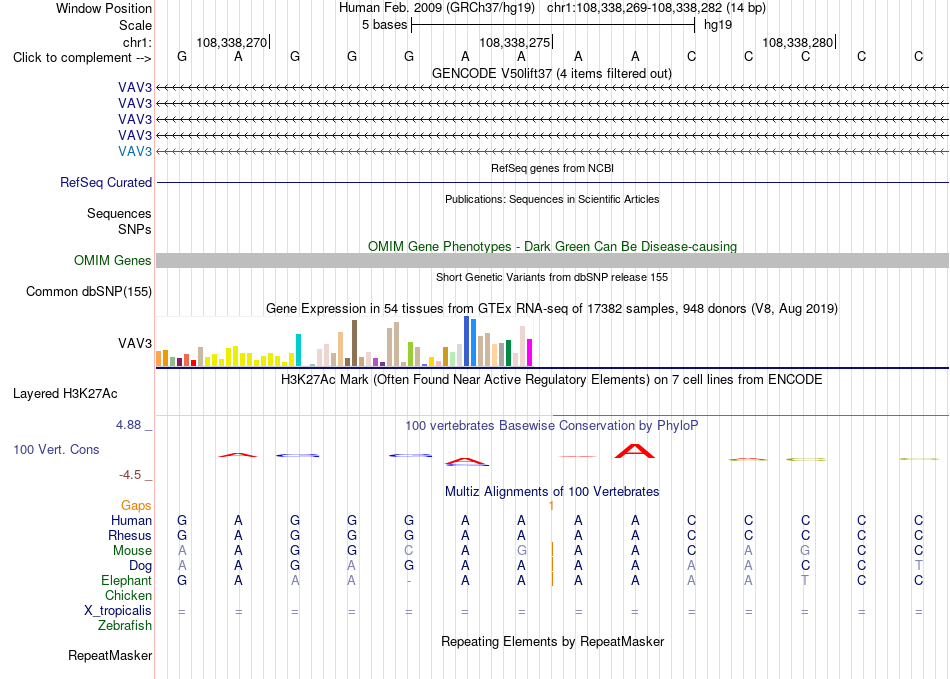Click 'Human Feb. 2009 (GRCh37/hg19)' text

pyautogui.click(x=437, y=8)
